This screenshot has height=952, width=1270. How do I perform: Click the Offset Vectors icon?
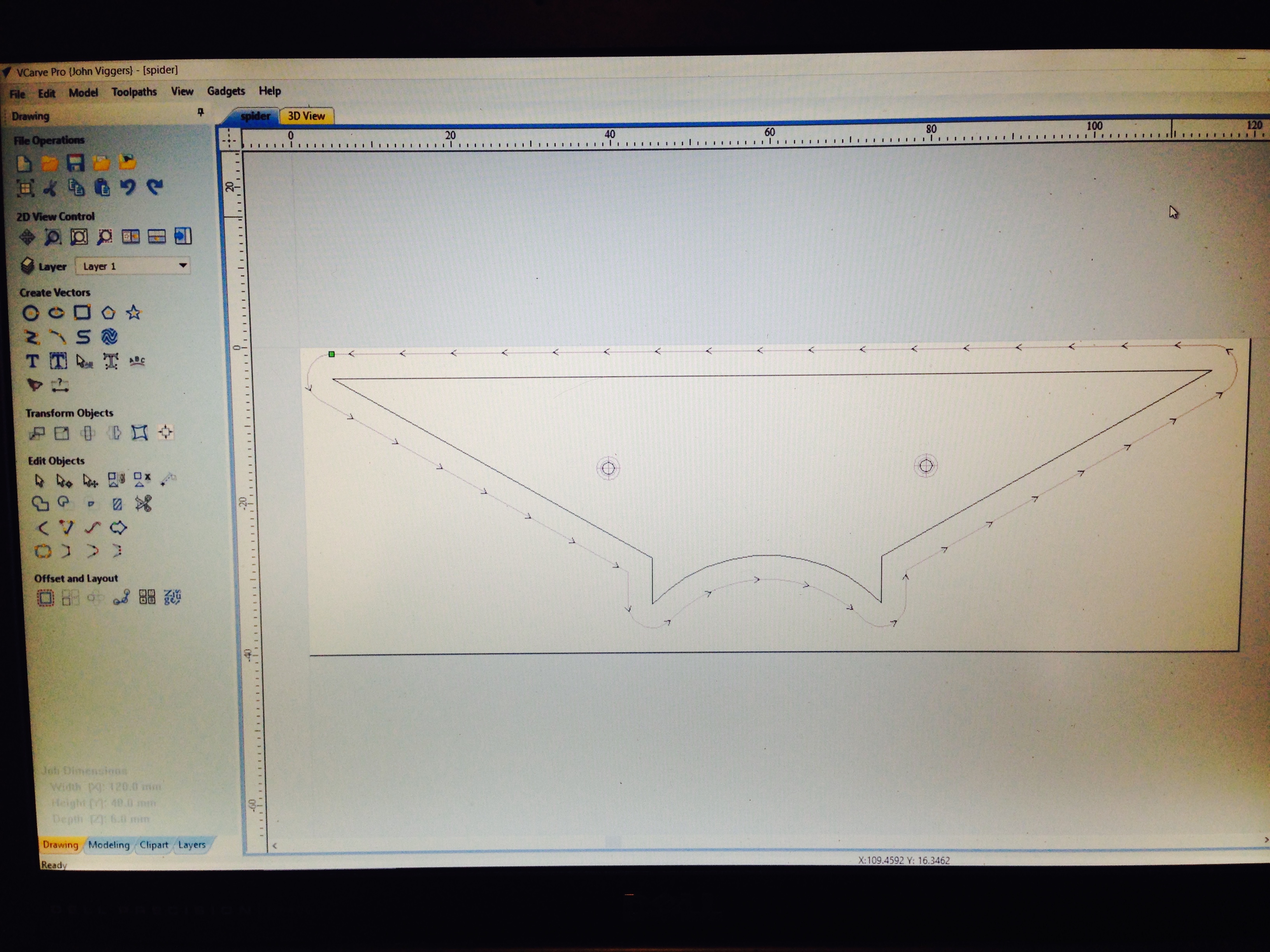[46, 598]
